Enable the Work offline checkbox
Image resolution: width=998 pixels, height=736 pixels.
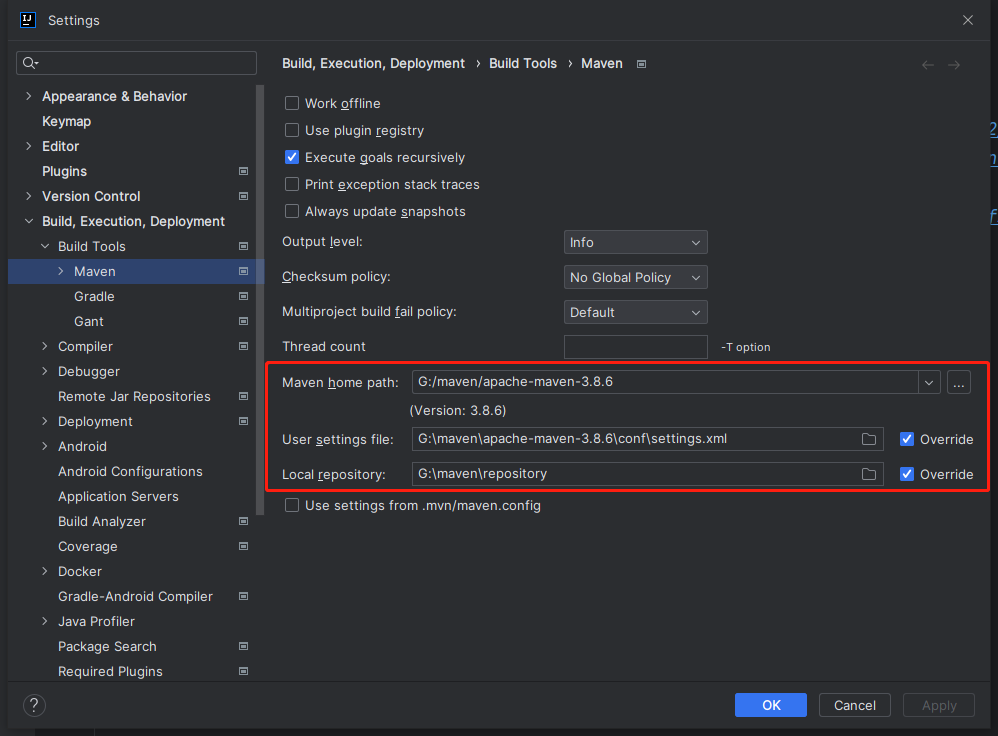tap(292, 103)
